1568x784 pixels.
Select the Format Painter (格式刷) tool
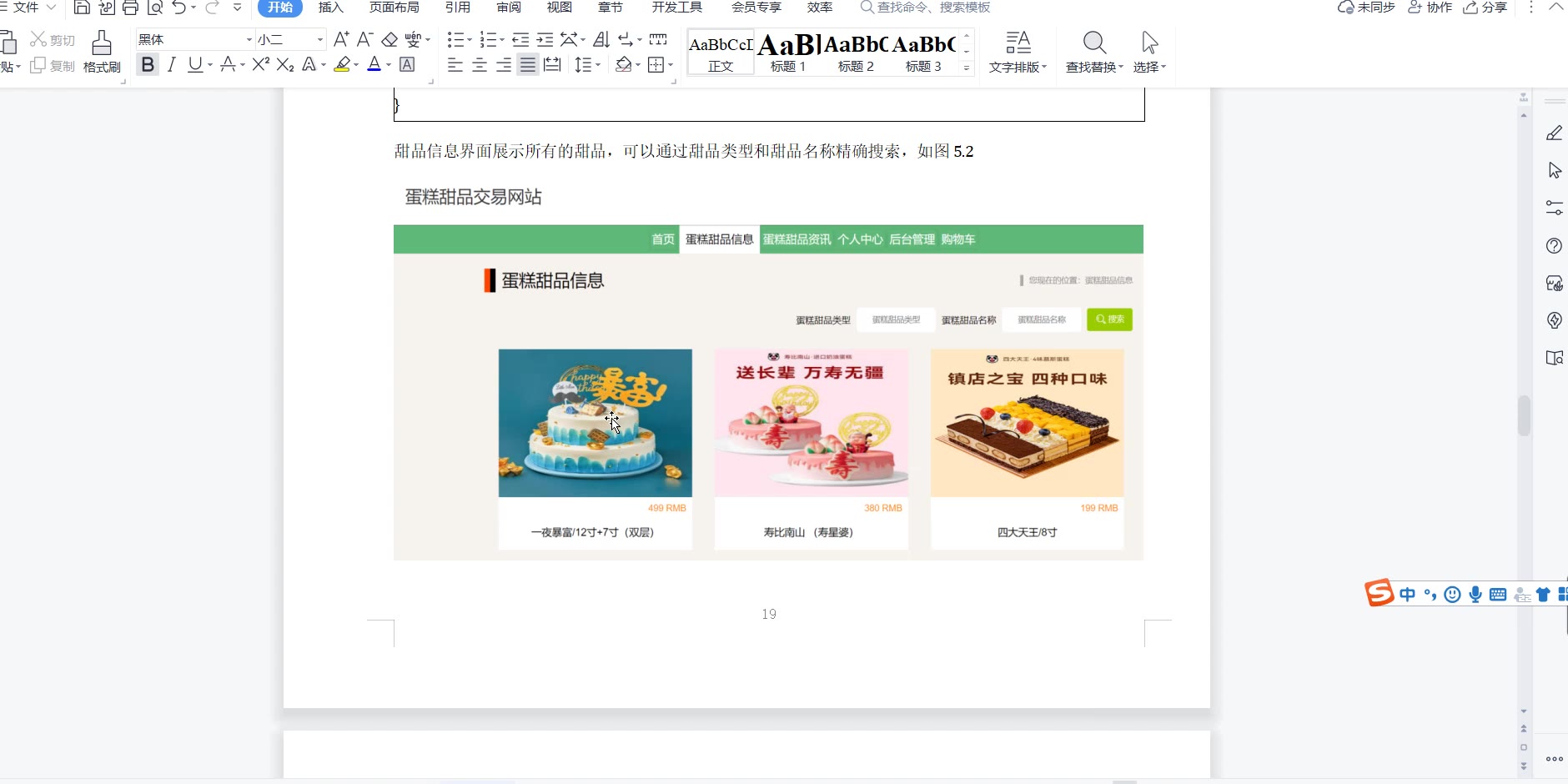tap(102, 52)
